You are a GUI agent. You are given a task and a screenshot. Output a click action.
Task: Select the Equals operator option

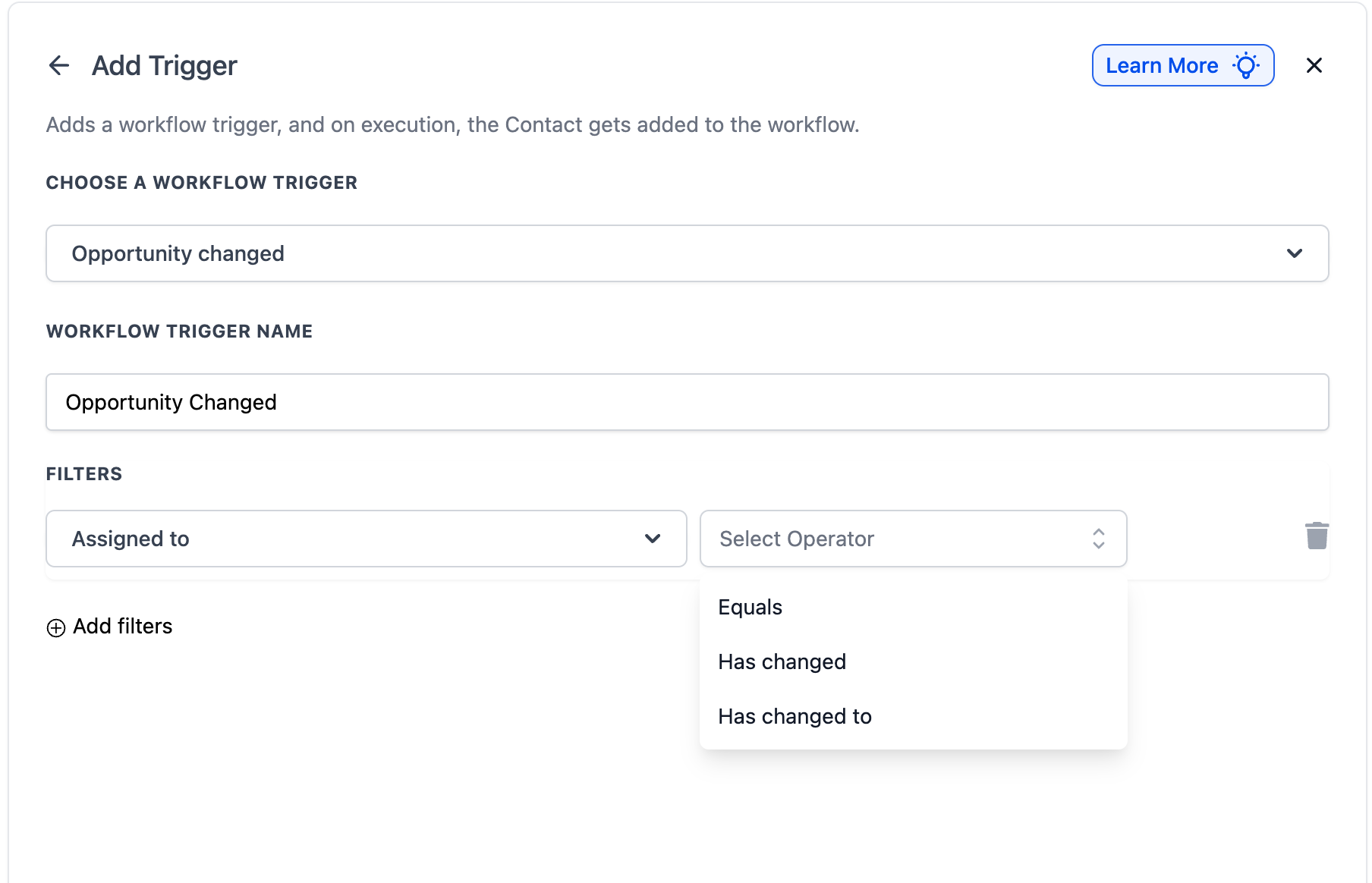point(750,608)
